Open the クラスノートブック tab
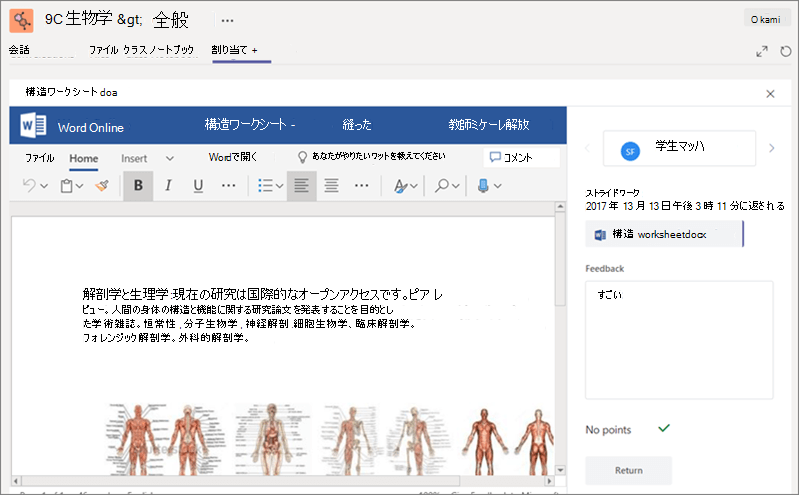799x495 pixels. coord(158,50)
